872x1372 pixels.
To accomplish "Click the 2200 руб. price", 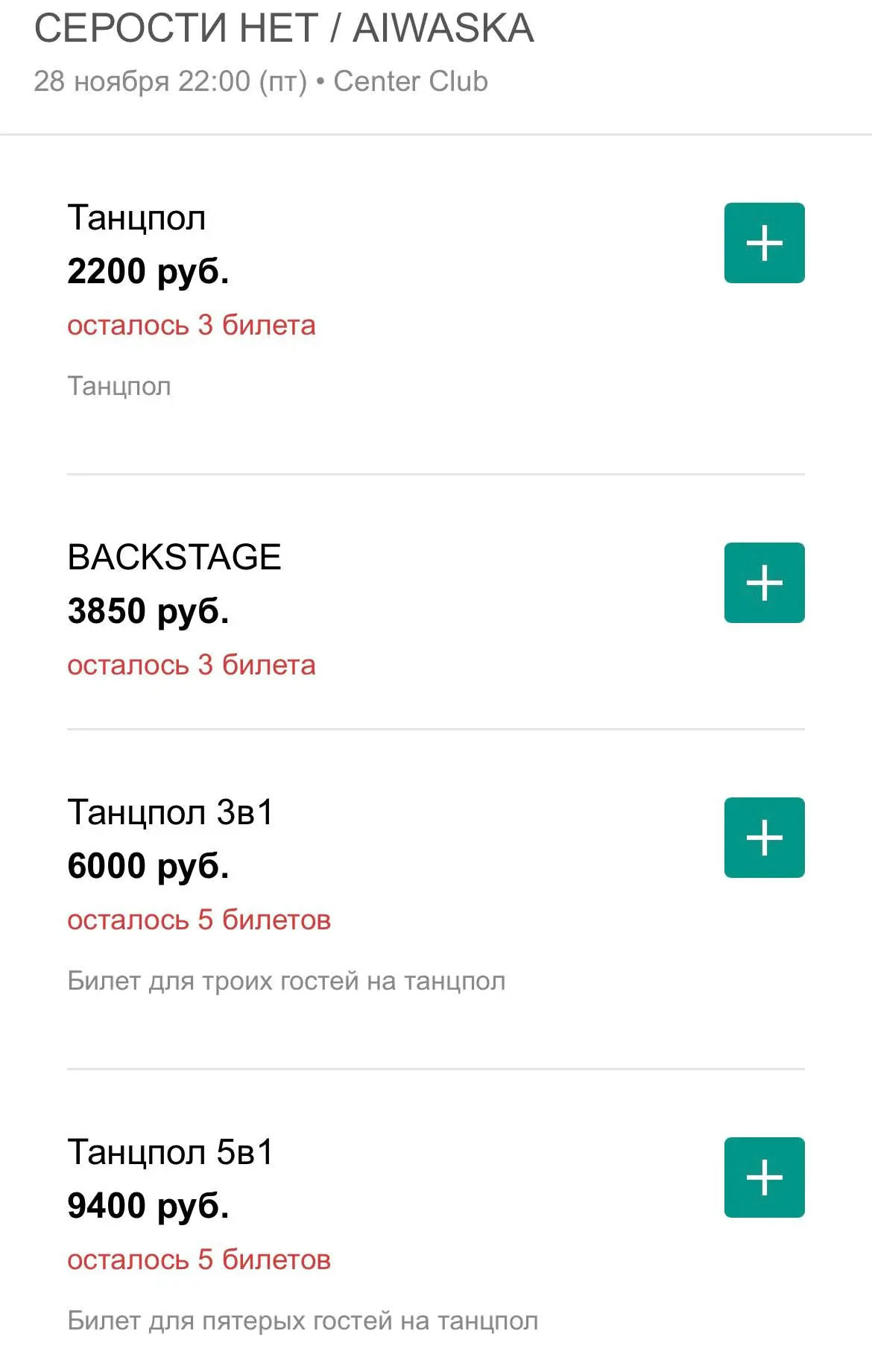I will tap(148, 271).
